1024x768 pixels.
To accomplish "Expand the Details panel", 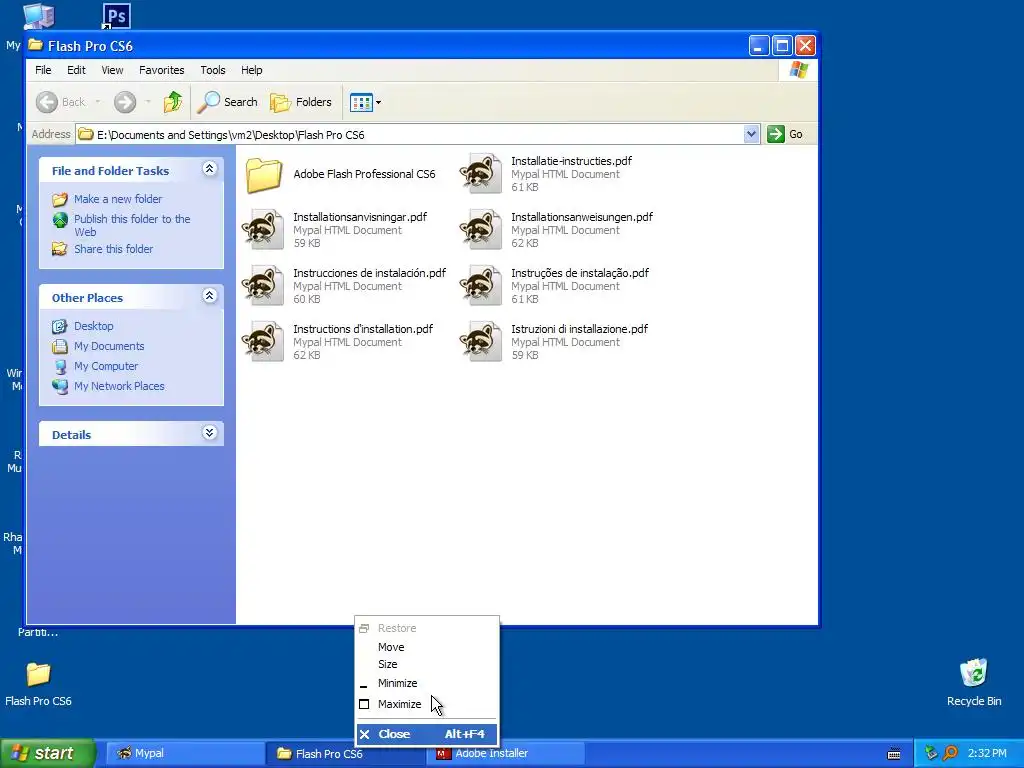I will [x=210, y=433].
